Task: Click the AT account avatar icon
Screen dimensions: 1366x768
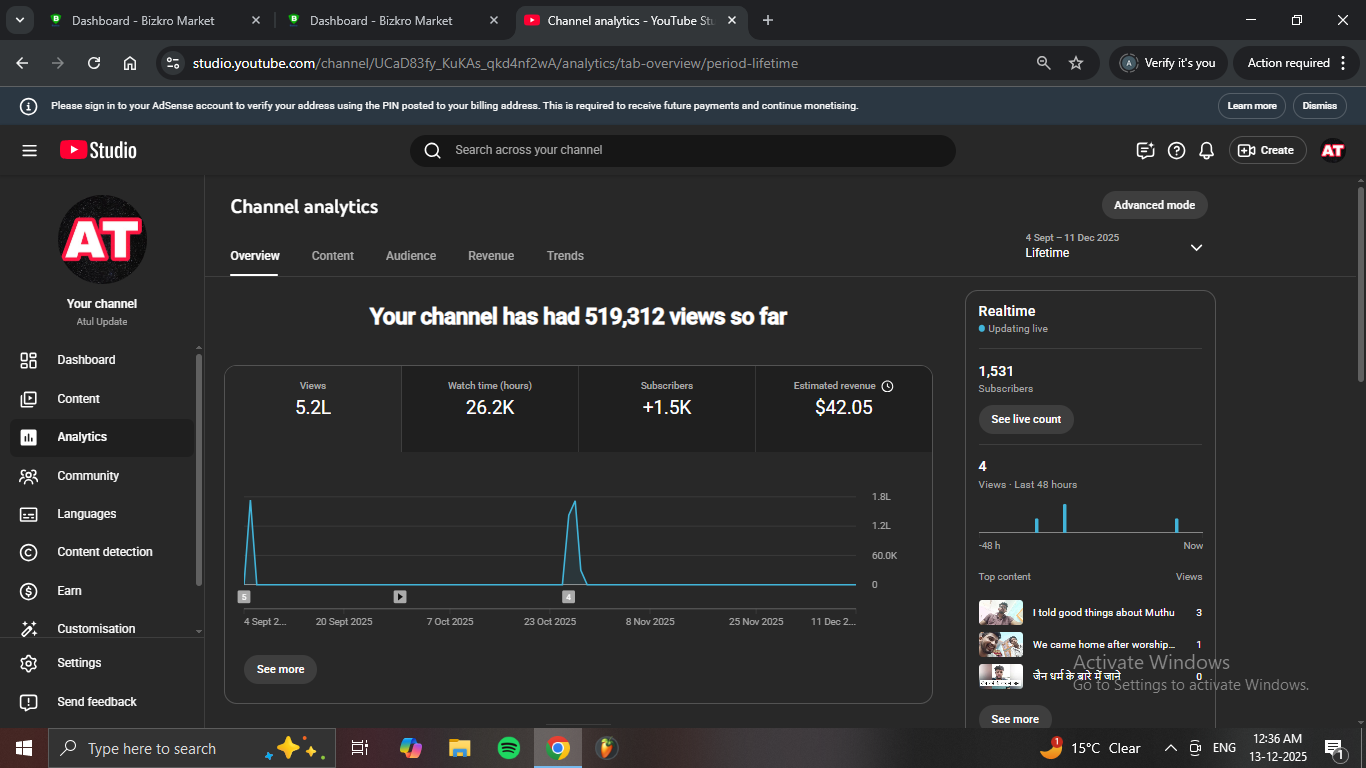Action: tap(1332, 150)
